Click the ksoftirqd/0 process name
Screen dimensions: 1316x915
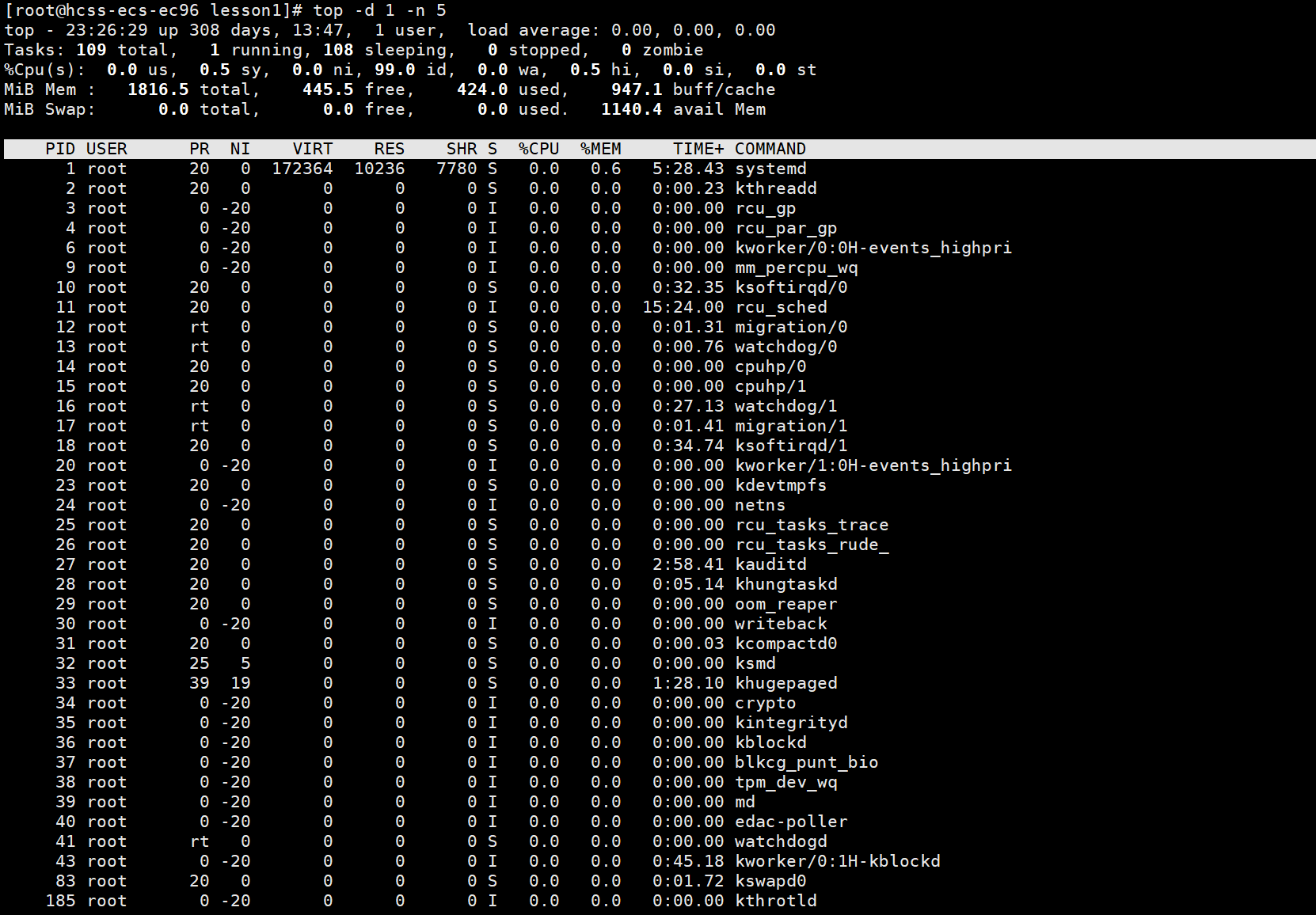click(x=791, y=287)
